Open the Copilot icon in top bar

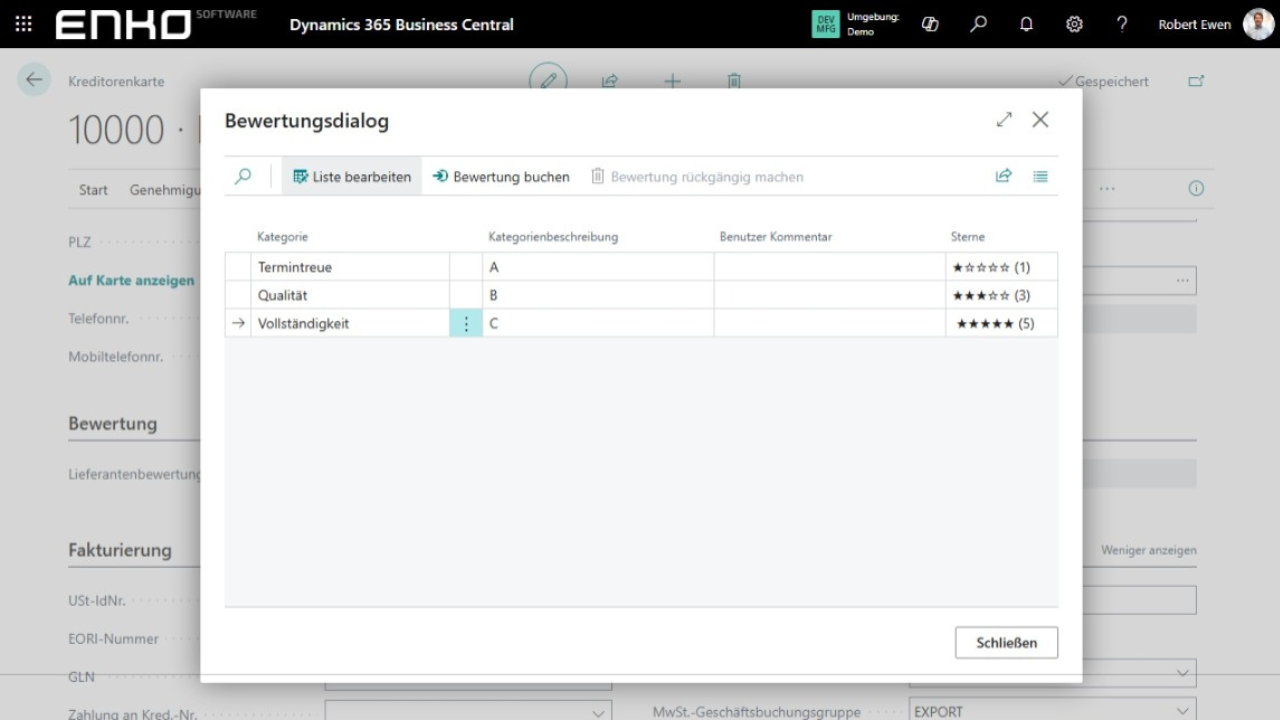click(930, 24)
